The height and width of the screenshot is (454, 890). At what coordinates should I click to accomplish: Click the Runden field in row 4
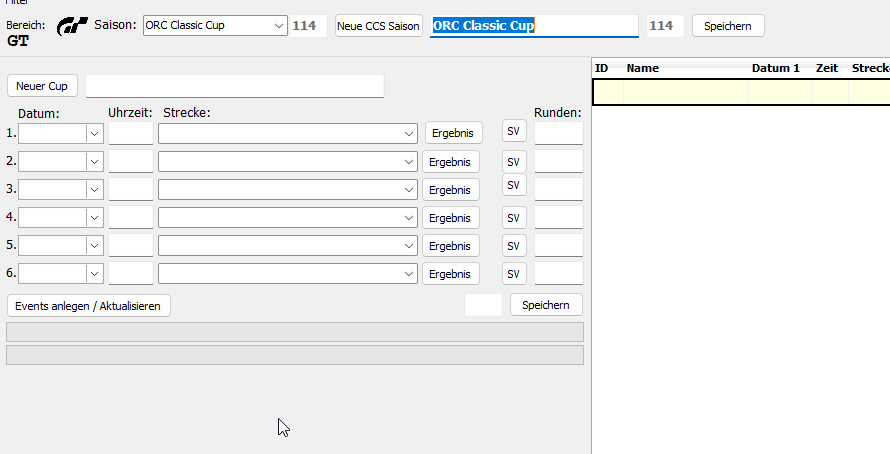point(558,218)
